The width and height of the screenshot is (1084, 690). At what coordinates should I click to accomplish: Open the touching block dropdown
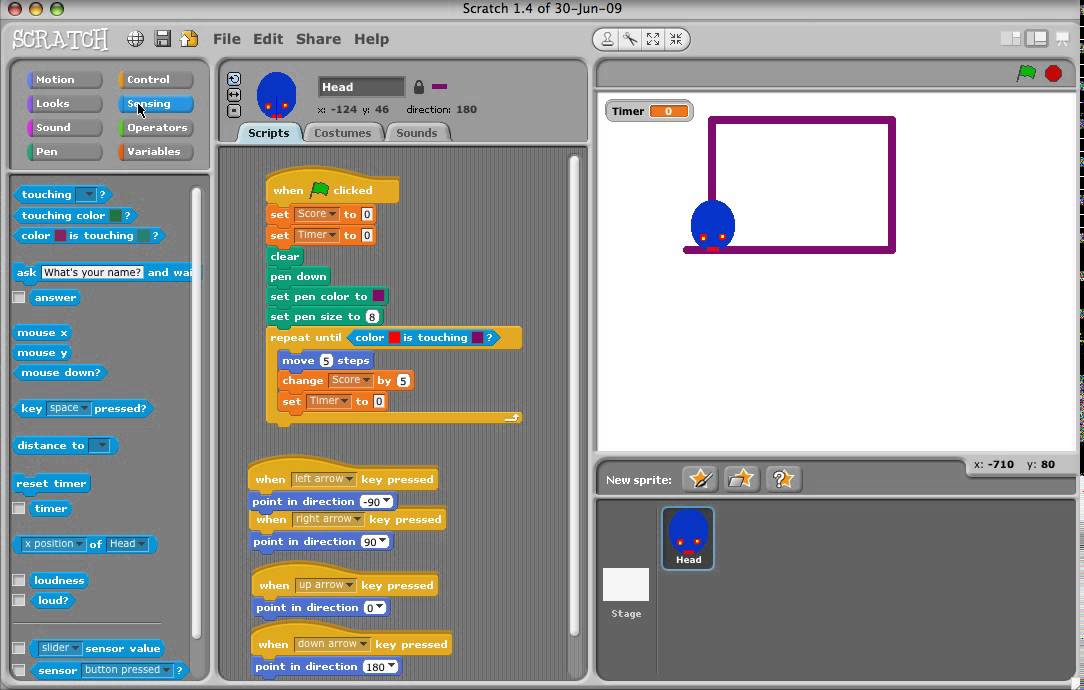coord(86,195)
